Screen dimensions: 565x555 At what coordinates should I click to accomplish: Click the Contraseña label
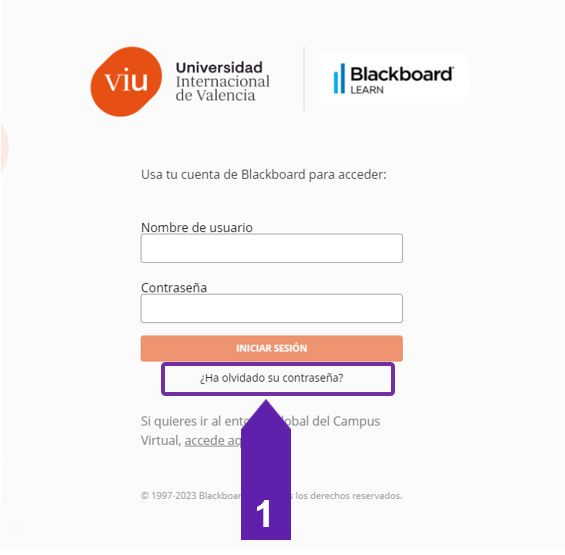coord(174,288)
